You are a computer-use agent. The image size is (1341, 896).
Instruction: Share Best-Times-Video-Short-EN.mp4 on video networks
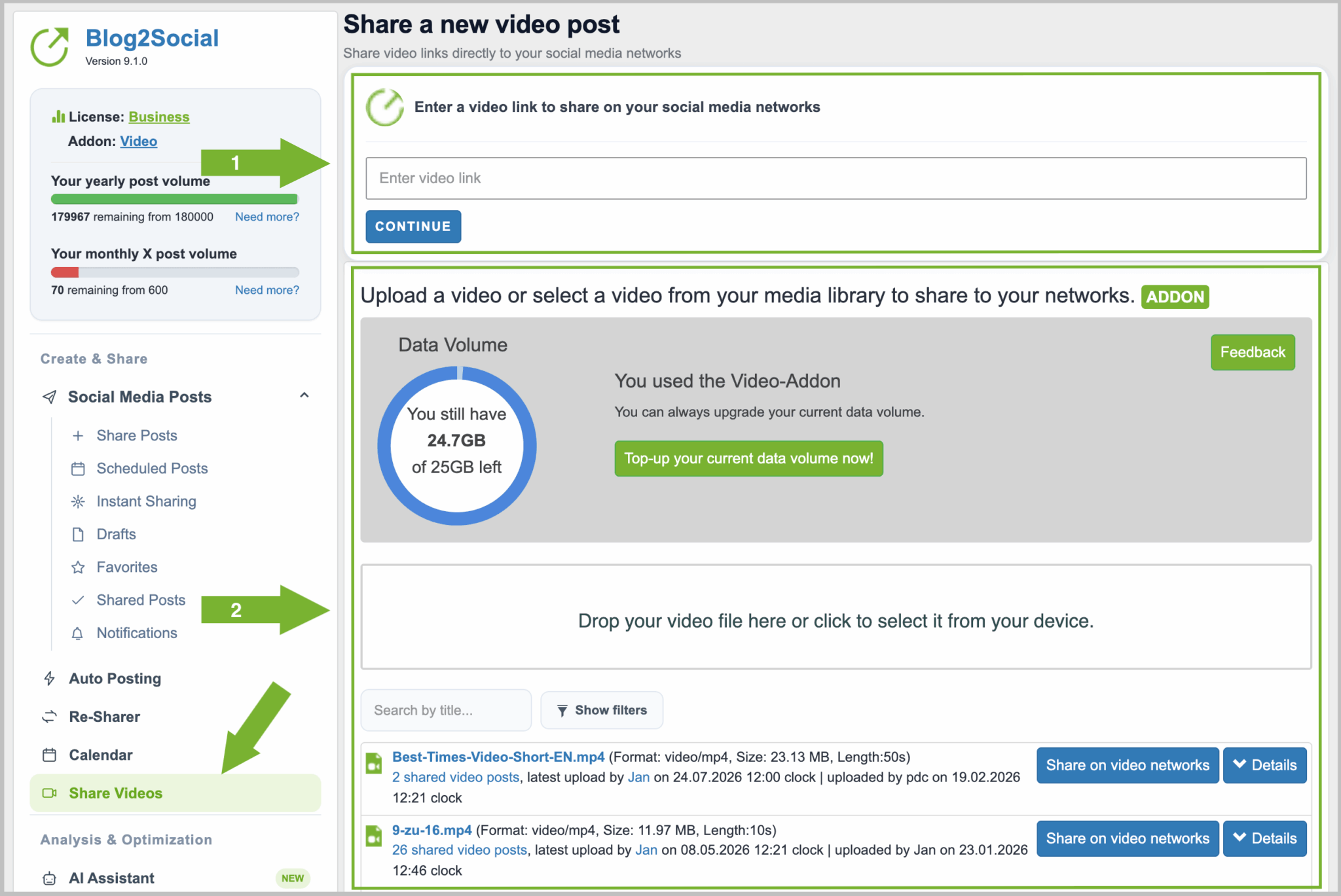click(x=1128, y=765)
